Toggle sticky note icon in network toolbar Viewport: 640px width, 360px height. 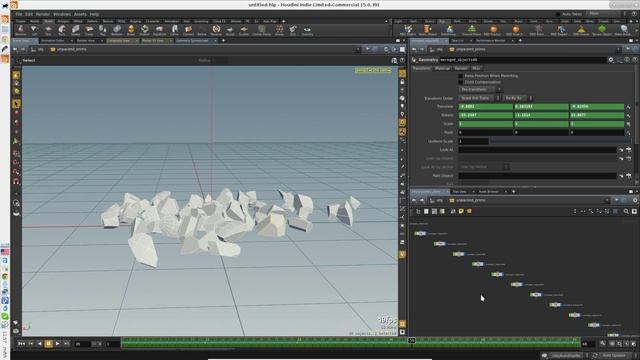click(461, 211)
